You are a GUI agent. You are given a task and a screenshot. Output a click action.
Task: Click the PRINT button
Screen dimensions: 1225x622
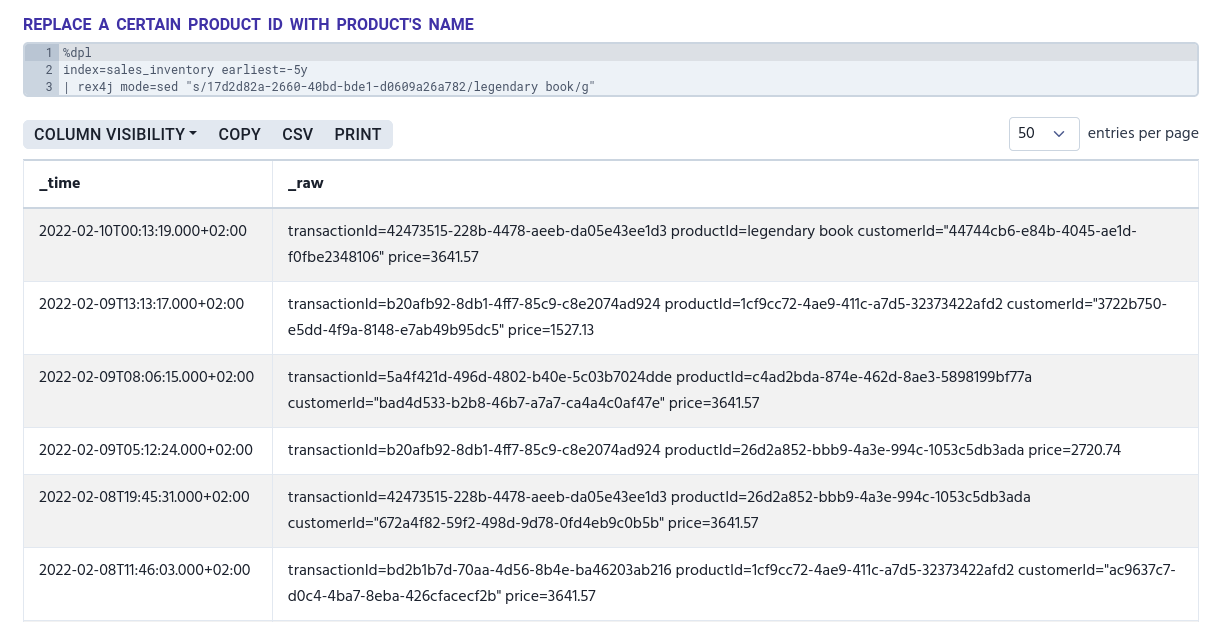[x=357, y=134]
